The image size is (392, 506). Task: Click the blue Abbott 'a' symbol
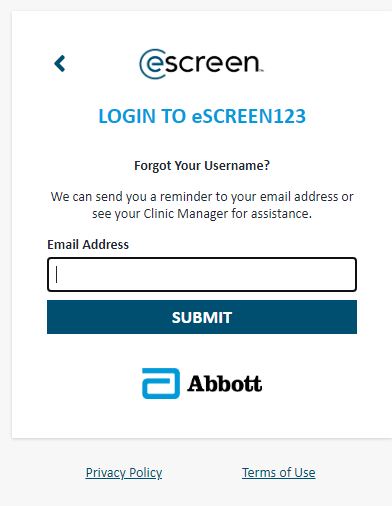[161, 383]
